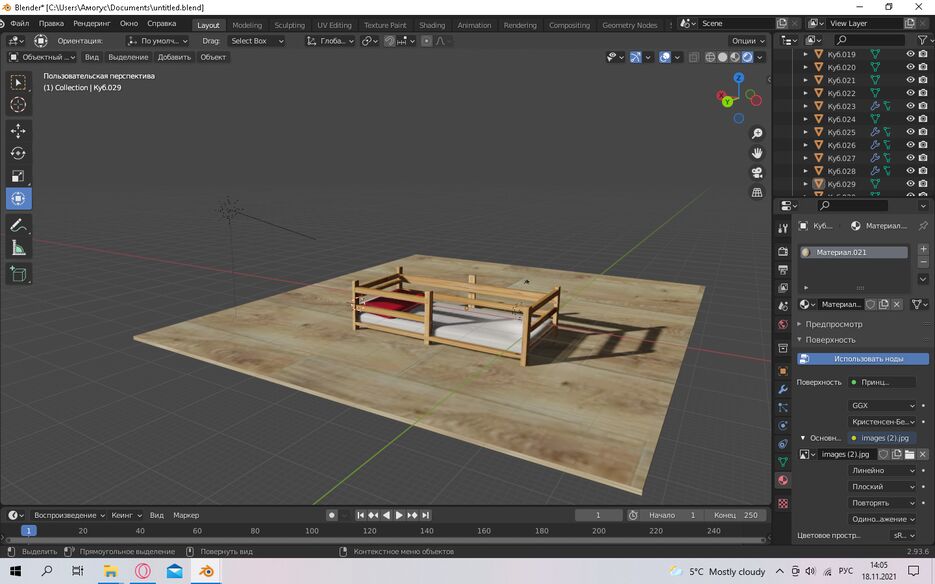Open the Render properties tab
Screen dimensions: 935x584
783,252
